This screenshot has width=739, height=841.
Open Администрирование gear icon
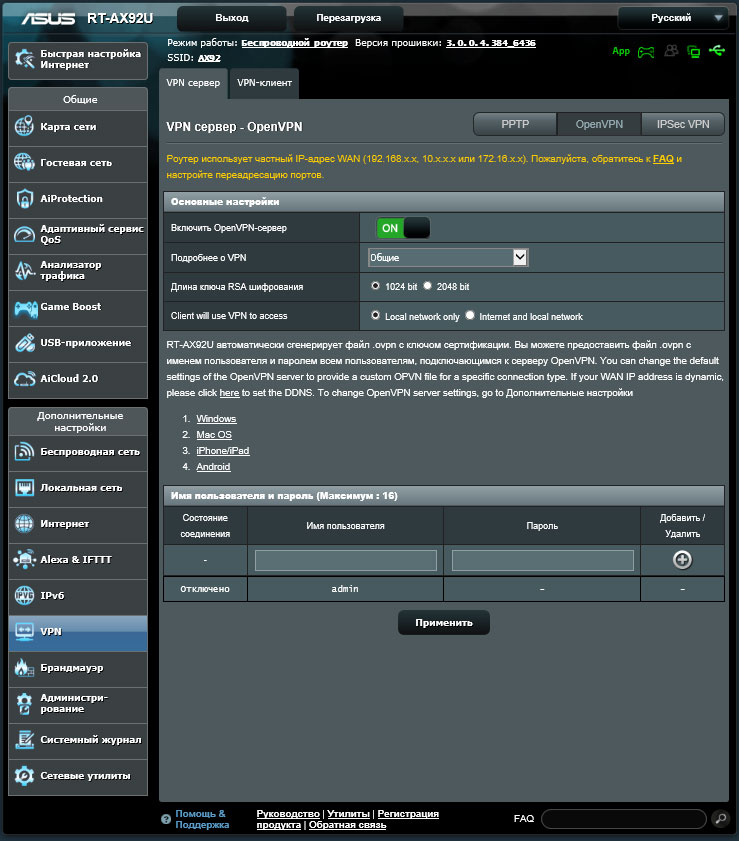(24, 704)
